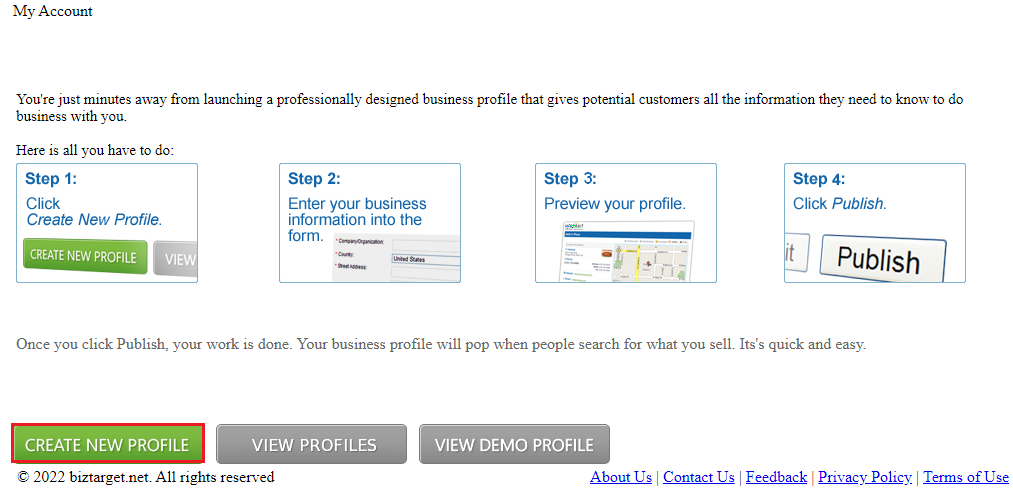Select the Step 4 heading text

(x=819, y=180)
